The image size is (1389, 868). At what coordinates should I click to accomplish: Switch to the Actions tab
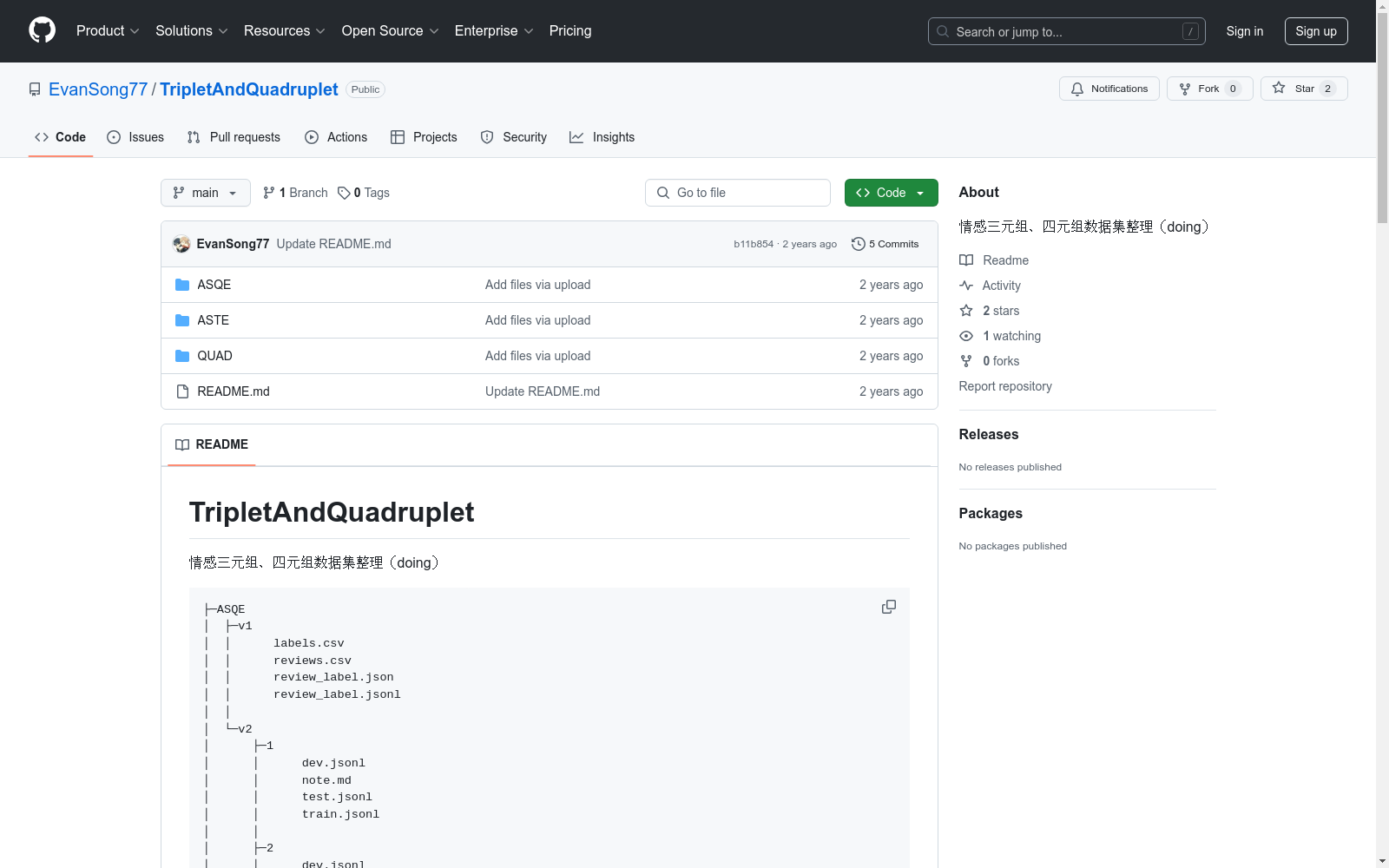click(336, 137)
